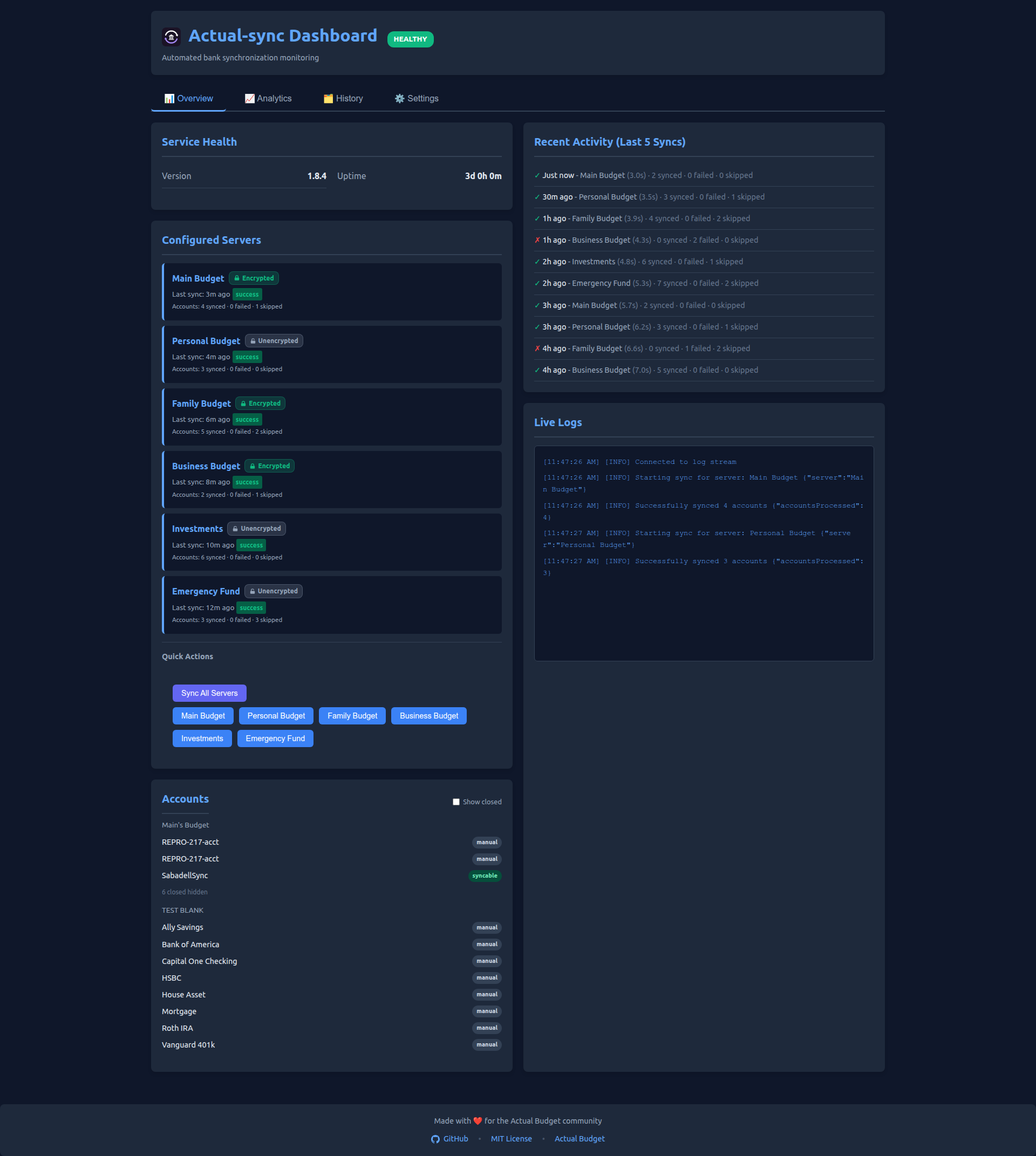
Task: Click the Encrypted badge on Main Budget
Action: [x=254, y=278]
